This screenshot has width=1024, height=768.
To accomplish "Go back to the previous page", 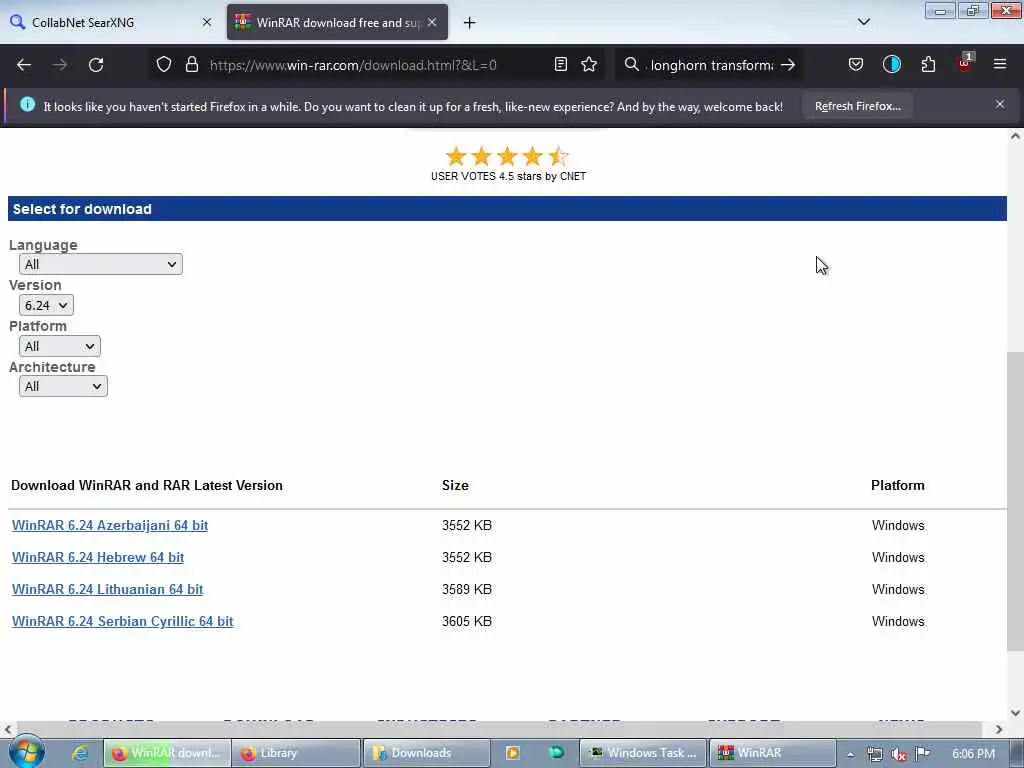I will pos(24,65).
